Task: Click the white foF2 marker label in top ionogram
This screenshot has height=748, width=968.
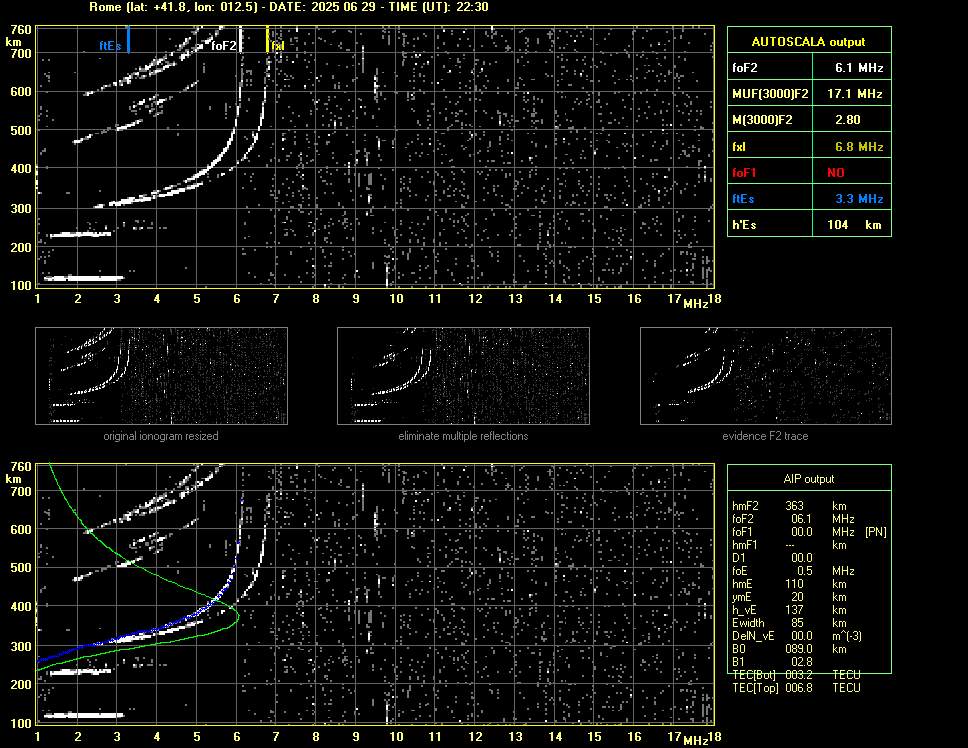Action: 223,46
